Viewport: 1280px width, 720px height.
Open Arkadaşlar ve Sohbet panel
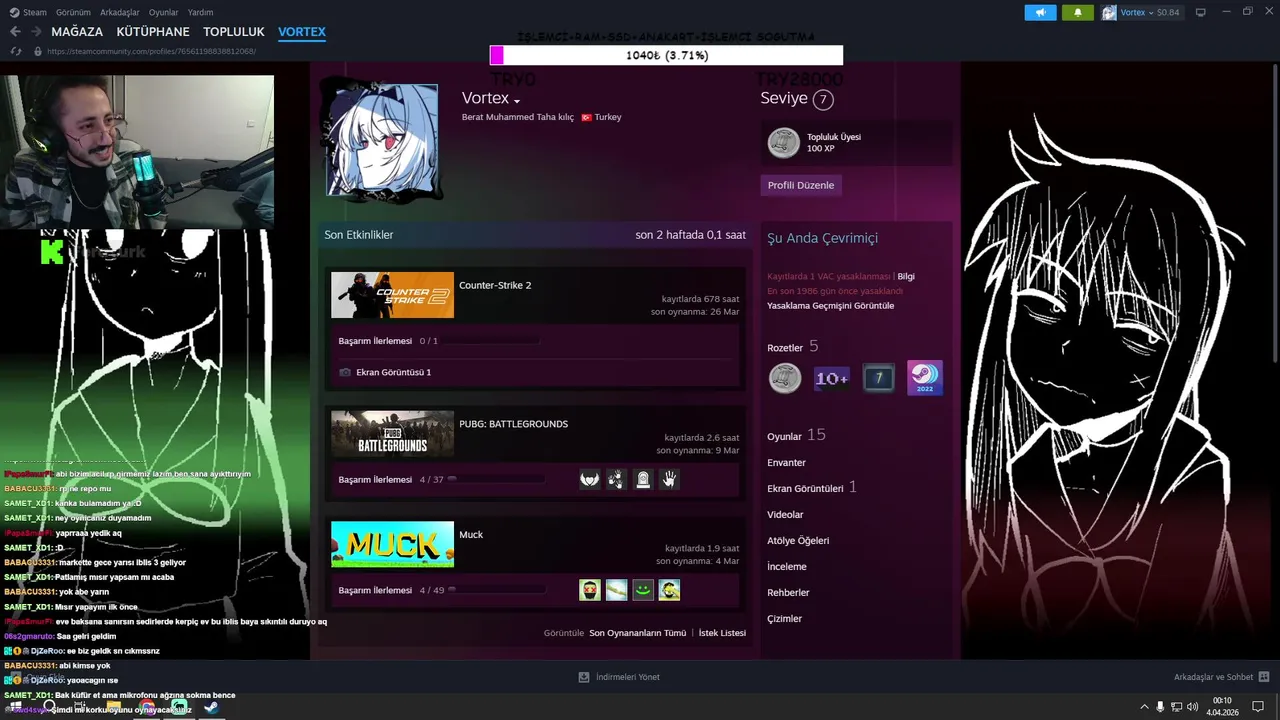(1222, 677)
